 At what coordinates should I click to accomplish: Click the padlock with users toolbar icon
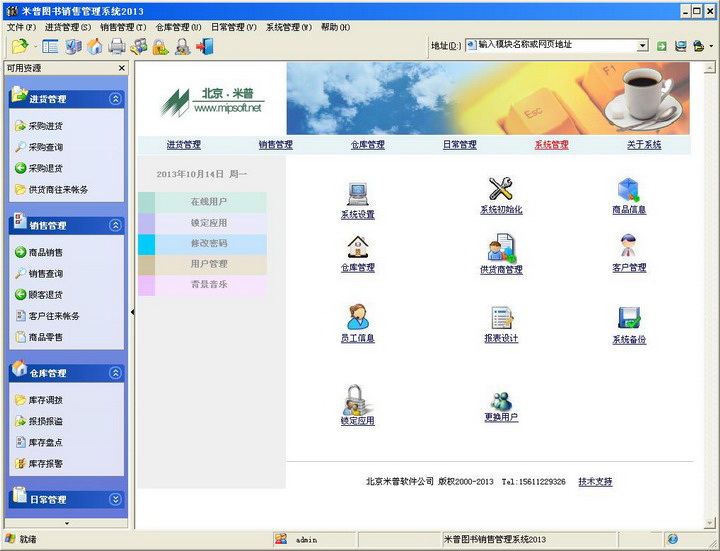point(183,46)
